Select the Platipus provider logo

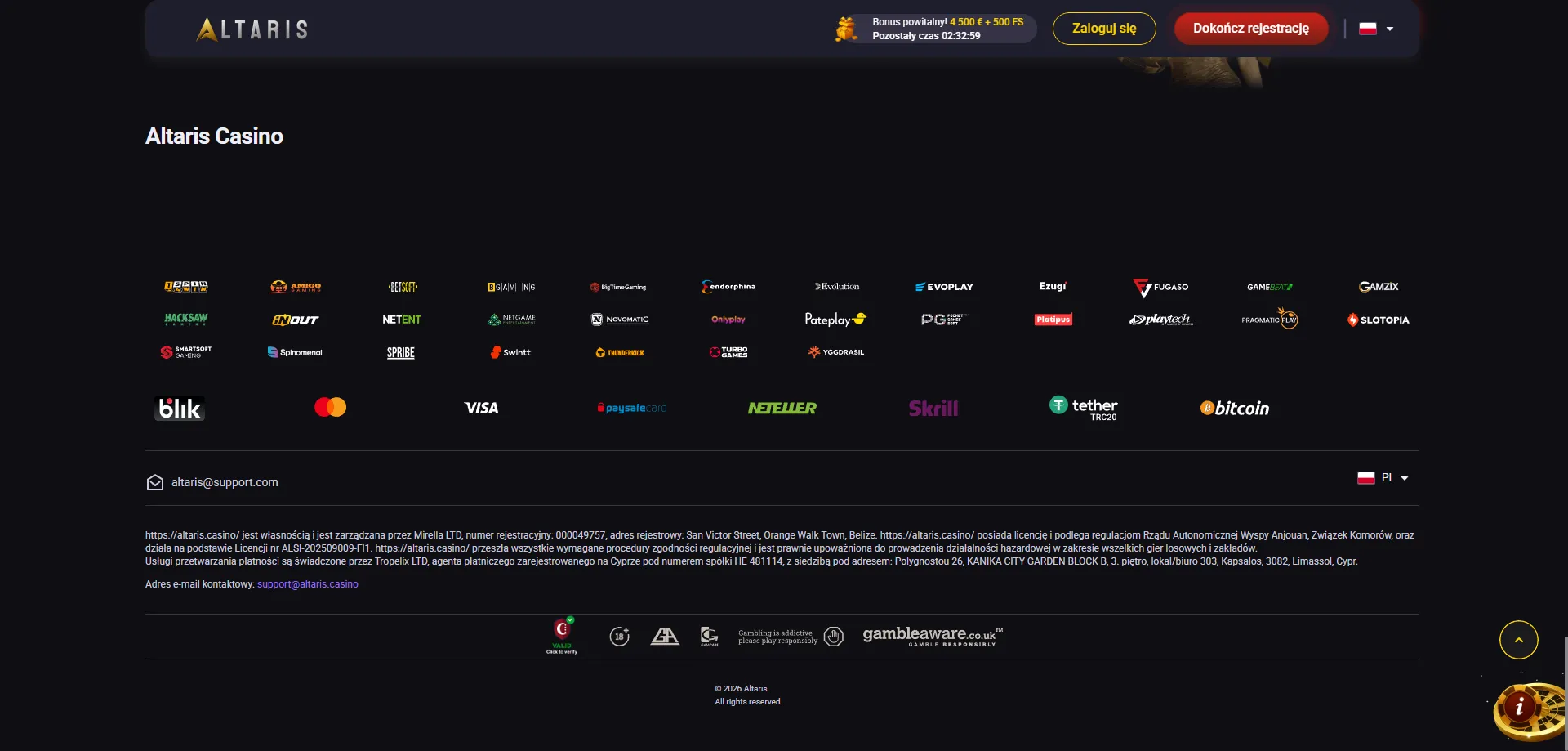coord(1053,320)
